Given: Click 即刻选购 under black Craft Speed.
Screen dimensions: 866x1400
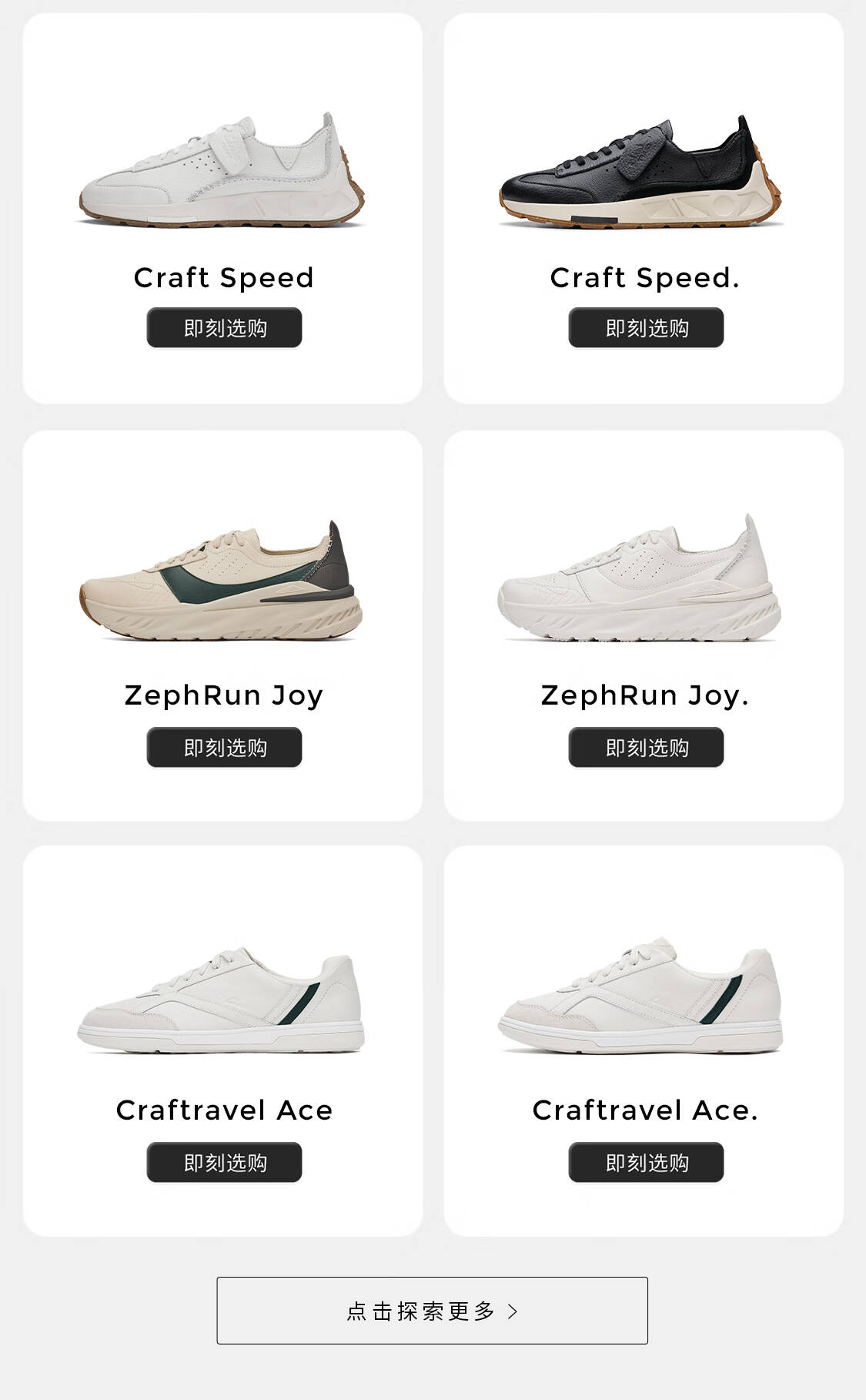Looking at the screenshot, I should [646, 328].
